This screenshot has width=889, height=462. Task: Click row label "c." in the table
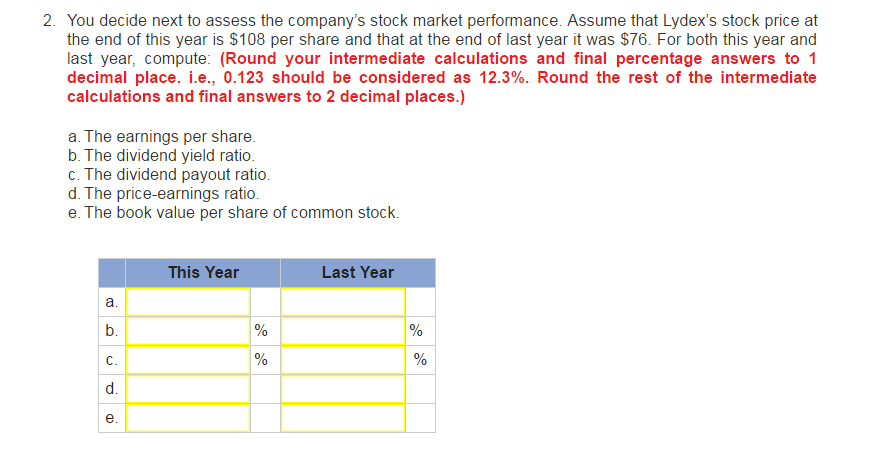point(111,359)
